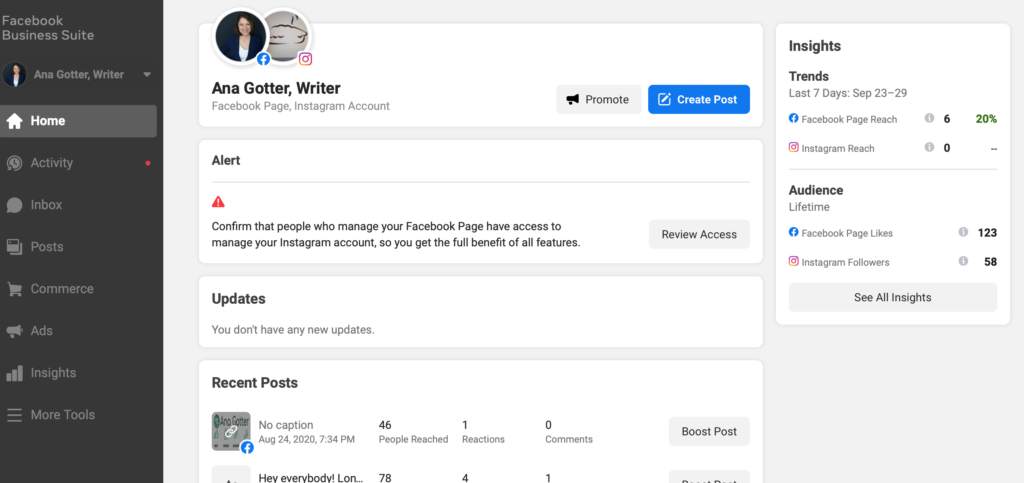
Task: Open the Insights bar chart icon
Action: coord(14,373)
